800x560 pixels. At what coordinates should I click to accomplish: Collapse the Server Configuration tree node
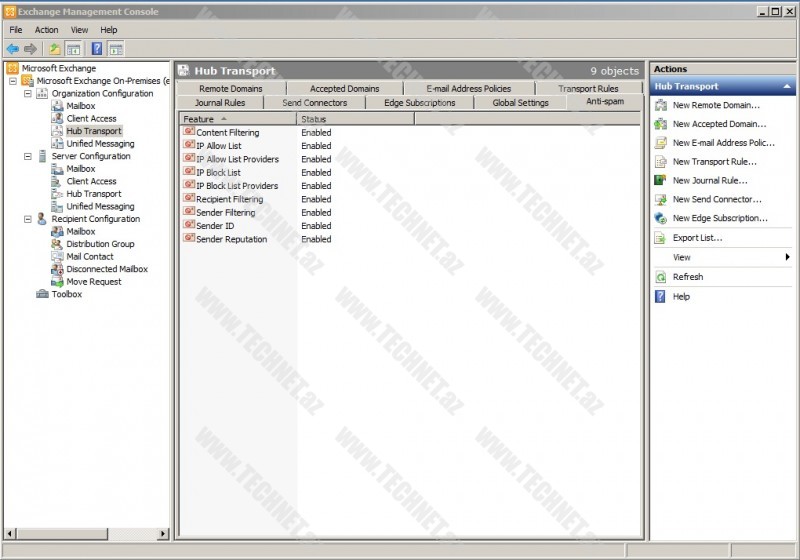pyautogui.click(x=28, y=156)
